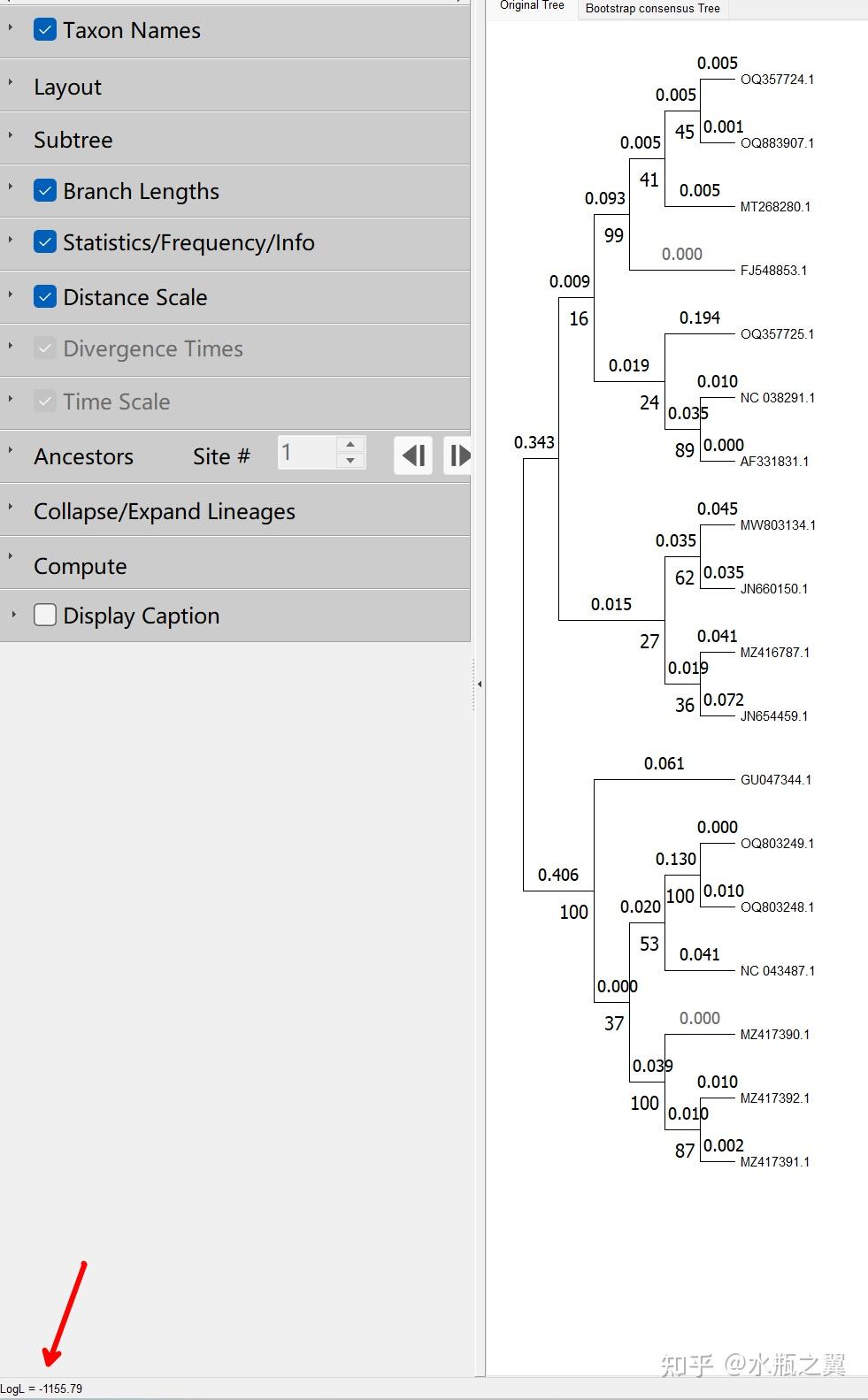Click bootstrap value 16 label
The image size is (868, 1400).
(x=579, y=318)
